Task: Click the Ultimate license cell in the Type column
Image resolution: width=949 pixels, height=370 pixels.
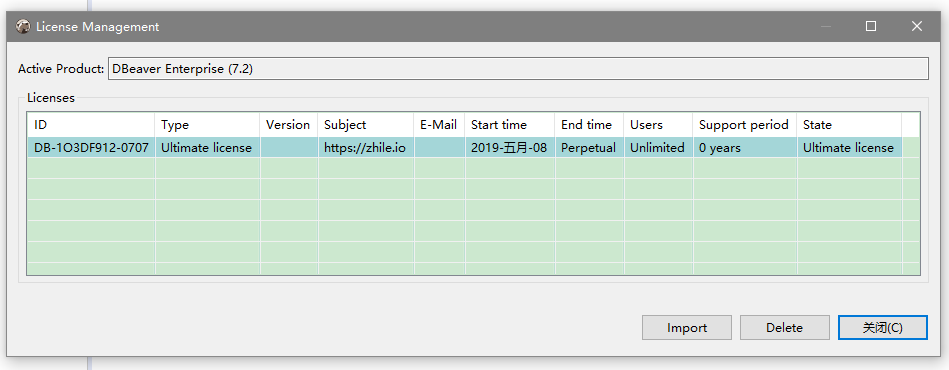Action: (x=207, y=148)
